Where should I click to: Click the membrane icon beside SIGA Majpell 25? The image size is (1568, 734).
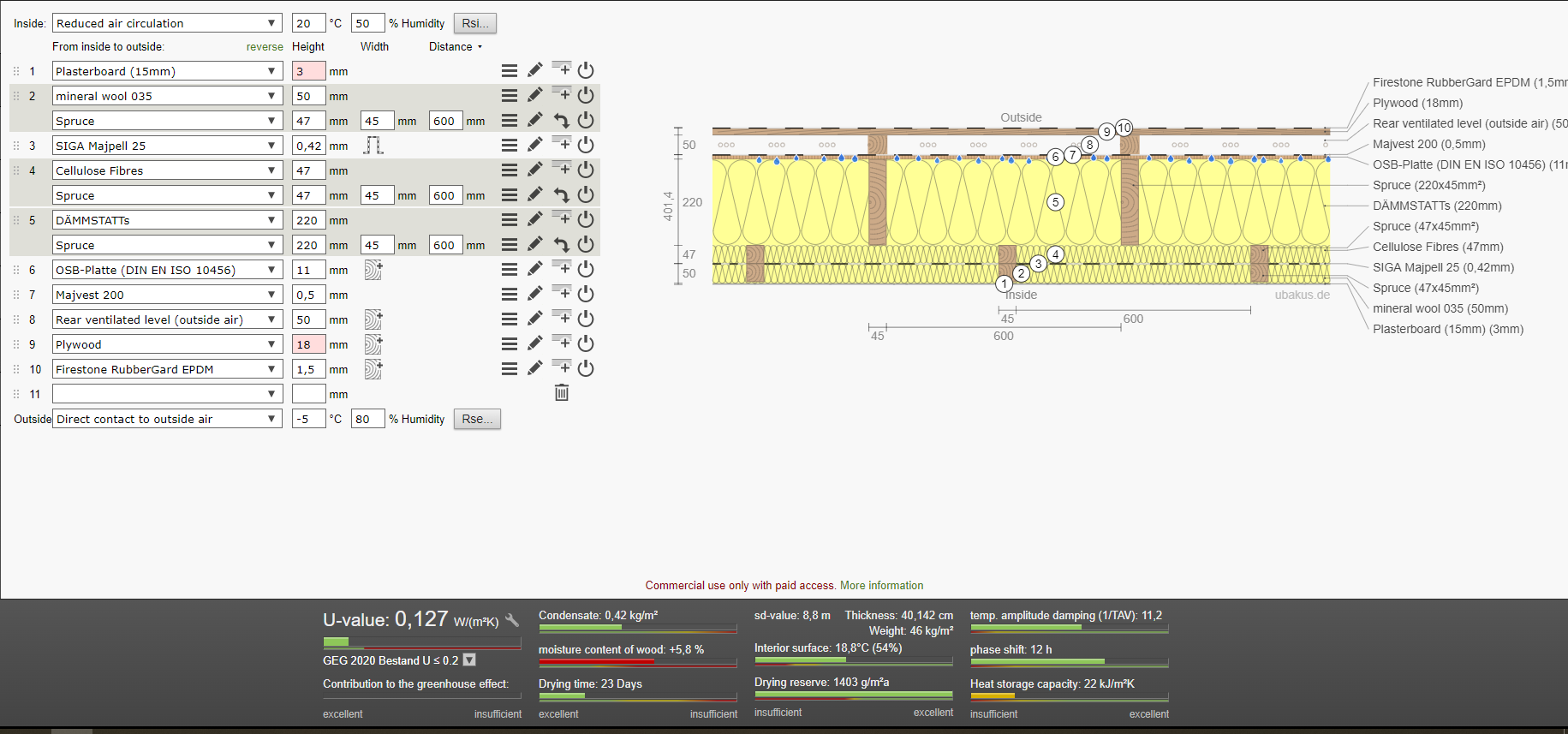[x=373, y=146]
